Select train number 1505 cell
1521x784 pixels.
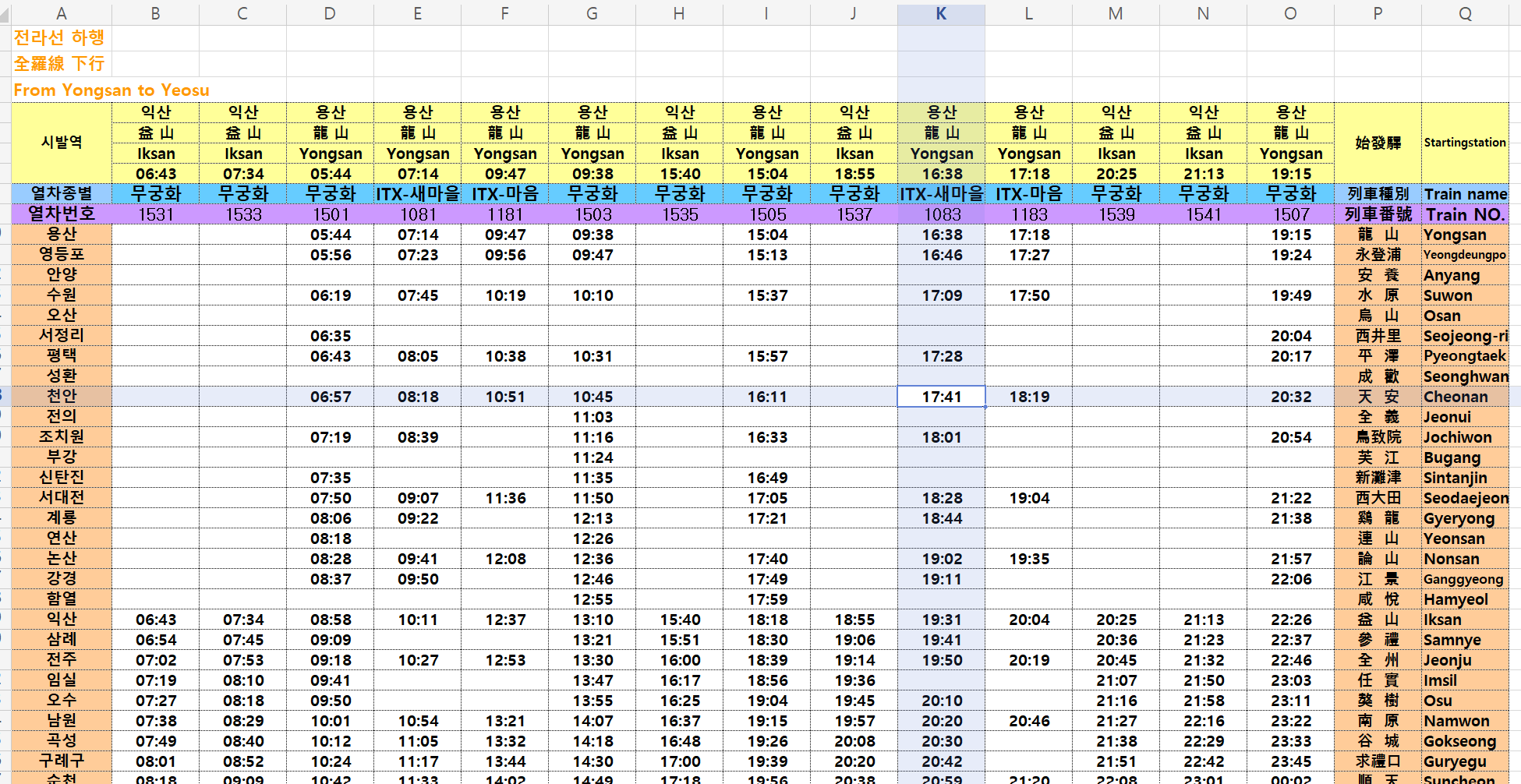pyautogui.click(x=767, y=214)
